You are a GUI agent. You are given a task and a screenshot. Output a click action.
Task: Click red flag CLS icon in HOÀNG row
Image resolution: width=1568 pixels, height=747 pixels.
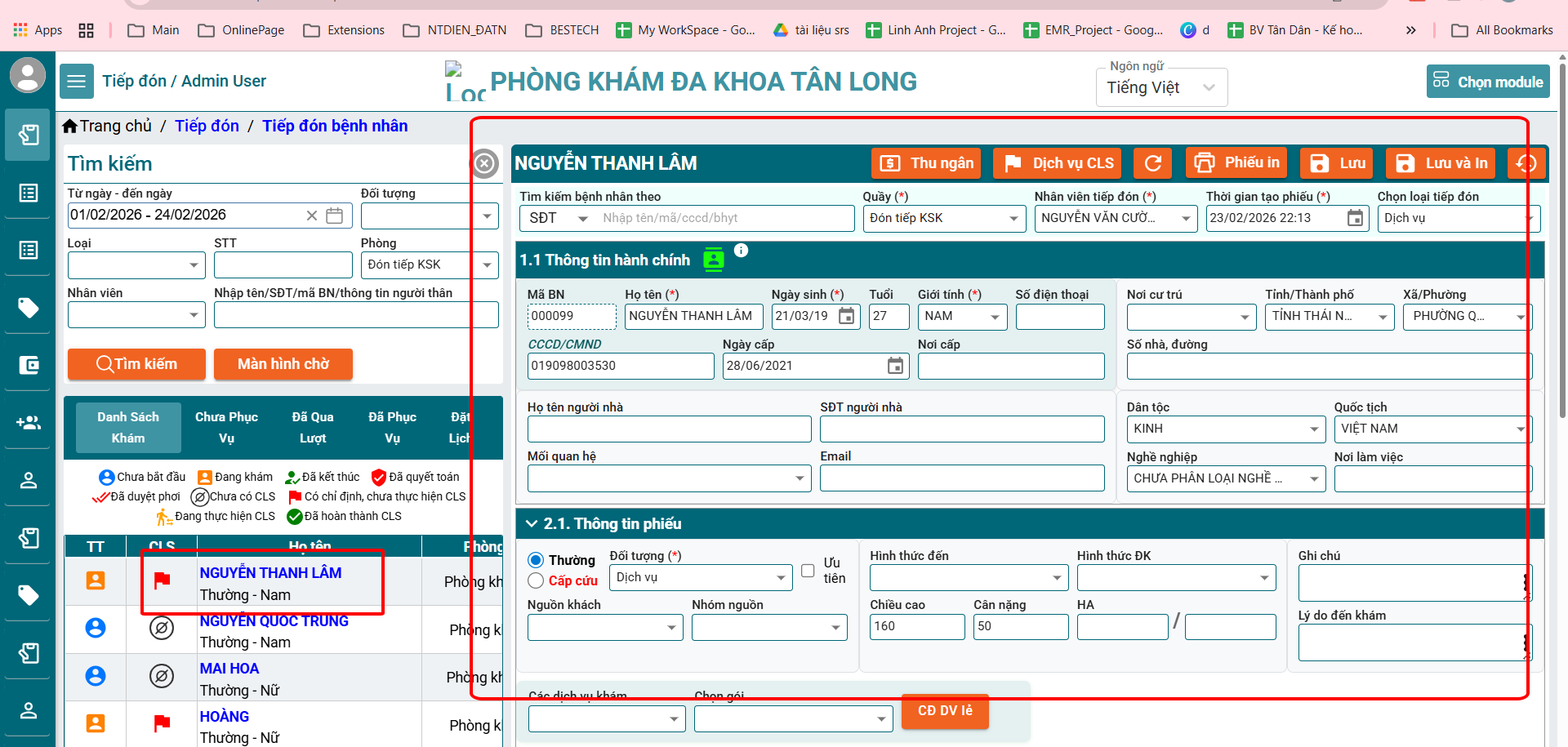pos(163,723)
